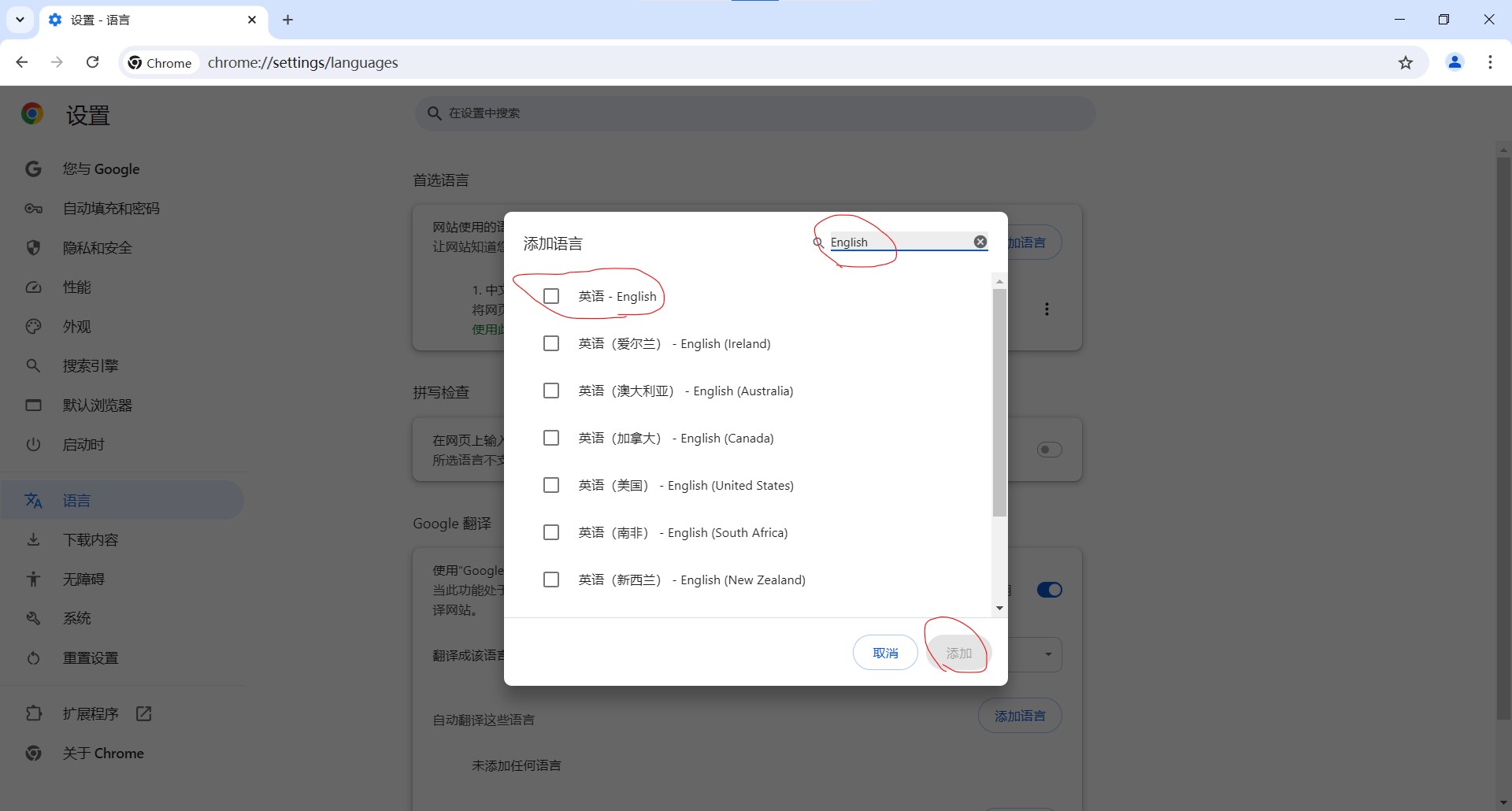Tick the English (Canada) checkbox
This screenshot has height=811, width=1512.
(x=551, y=438)
